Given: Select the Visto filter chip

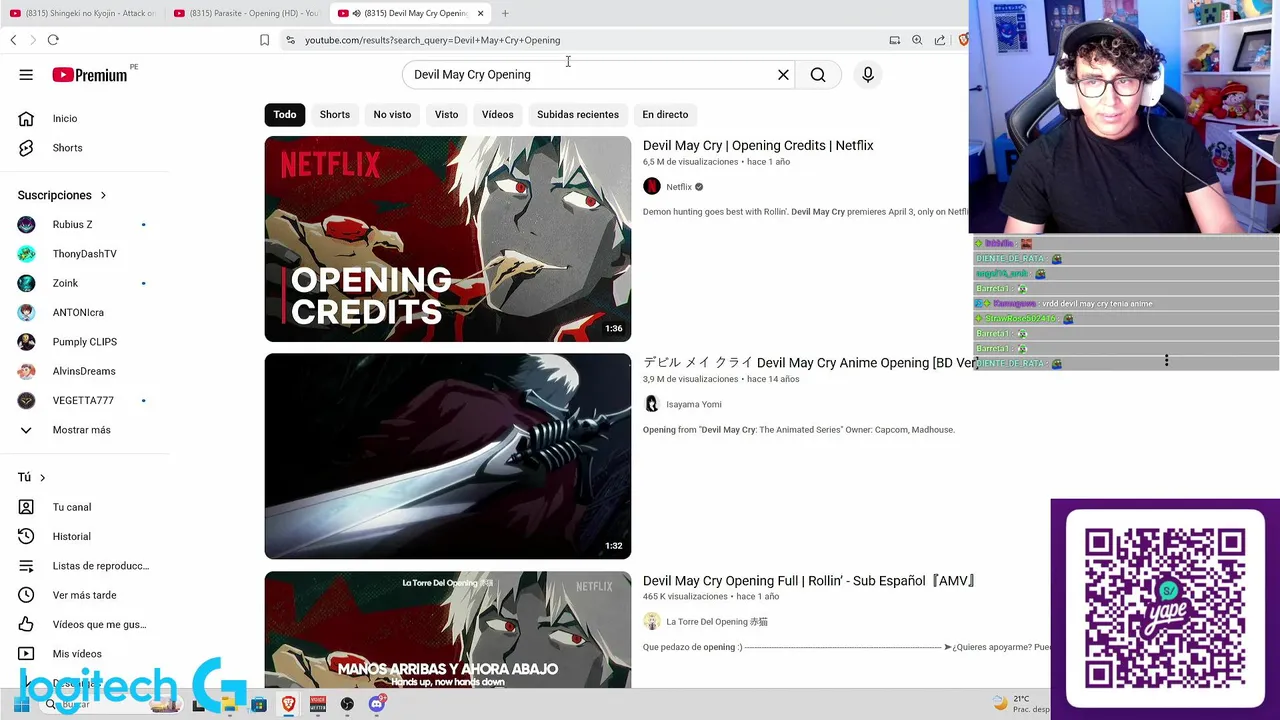Looking at the screenshot, I should (446, 114).
